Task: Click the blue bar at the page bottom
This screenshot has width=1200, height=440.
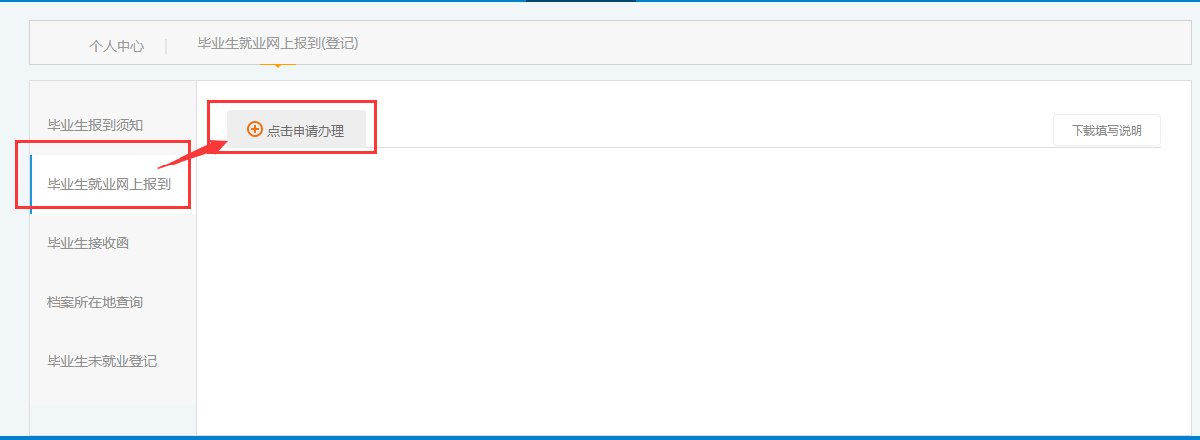Action: (600, 437)
